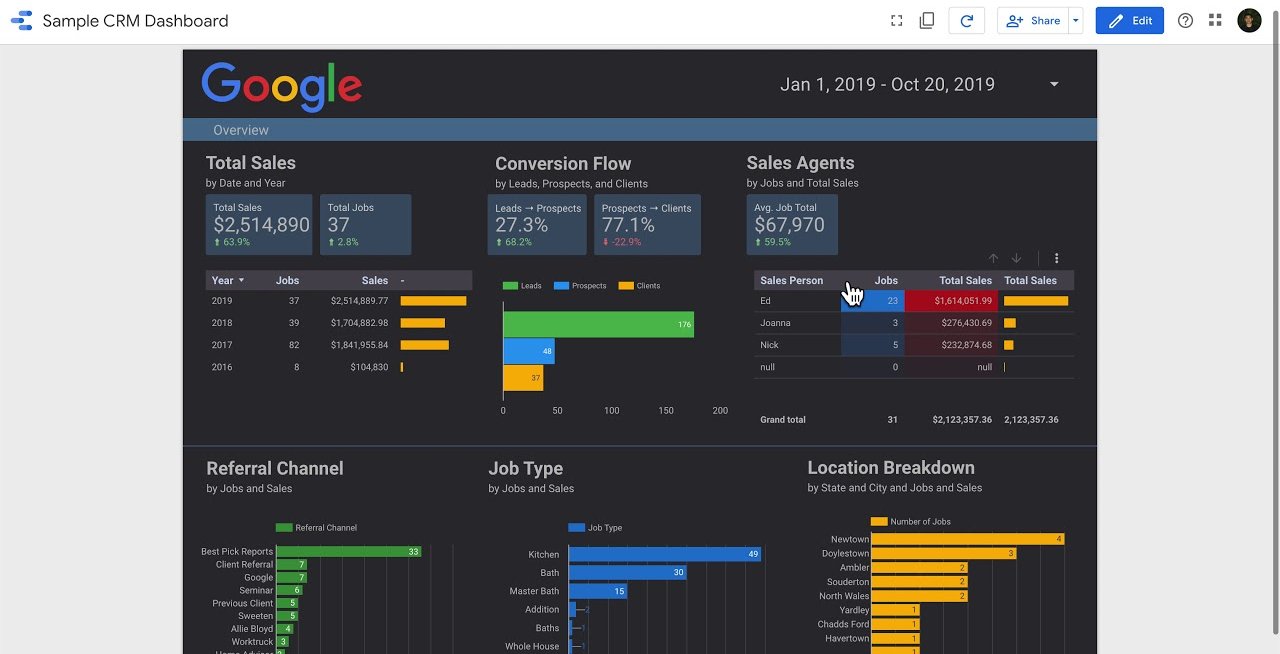Click the Avg. Job Total $67,970 scorecard

click(x=792, y=224)
